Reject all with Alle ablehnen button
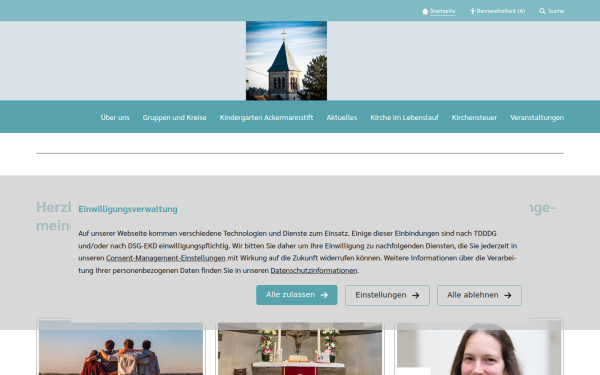The image size is (600, 375). coord(479,295)
